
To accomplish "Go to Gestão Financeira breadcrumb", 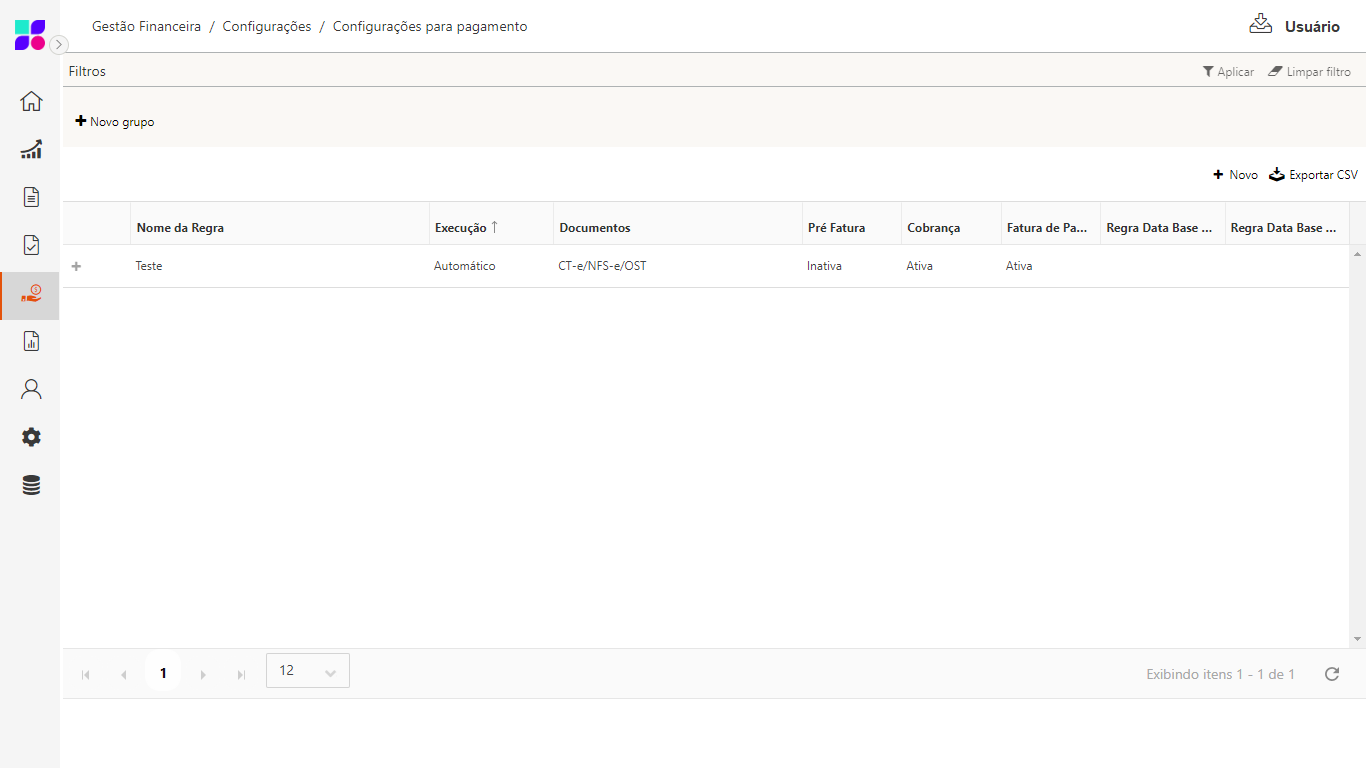I will pos(146,27).
